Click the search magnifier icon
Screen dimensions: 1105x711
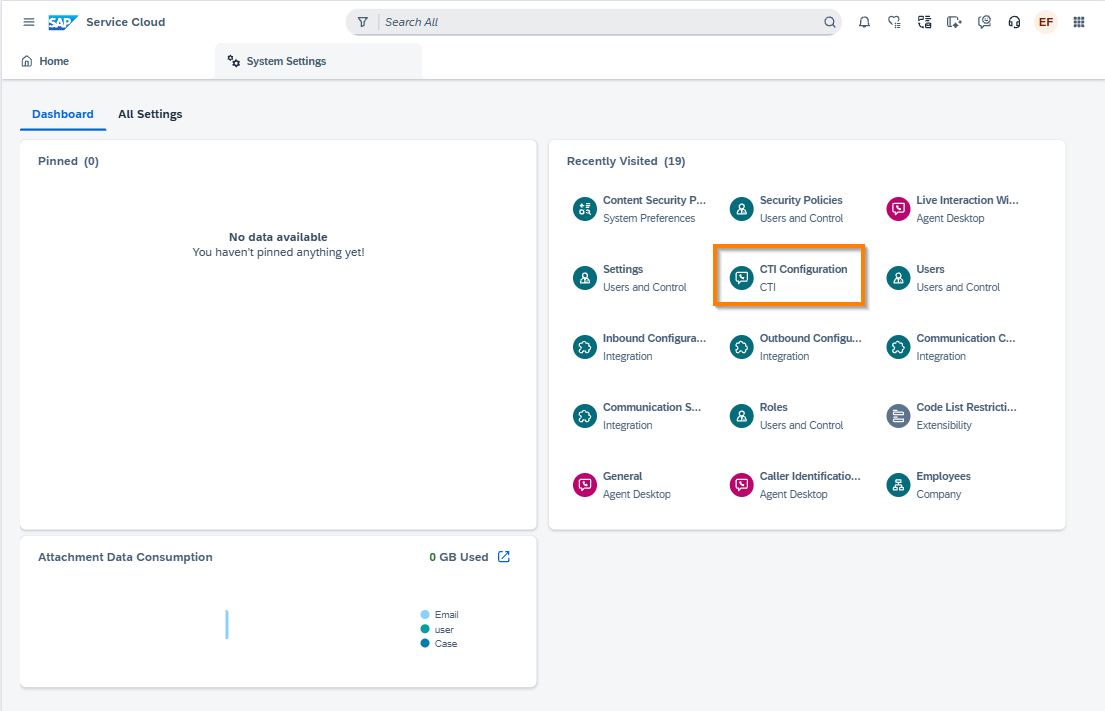[x=829, y=22]
